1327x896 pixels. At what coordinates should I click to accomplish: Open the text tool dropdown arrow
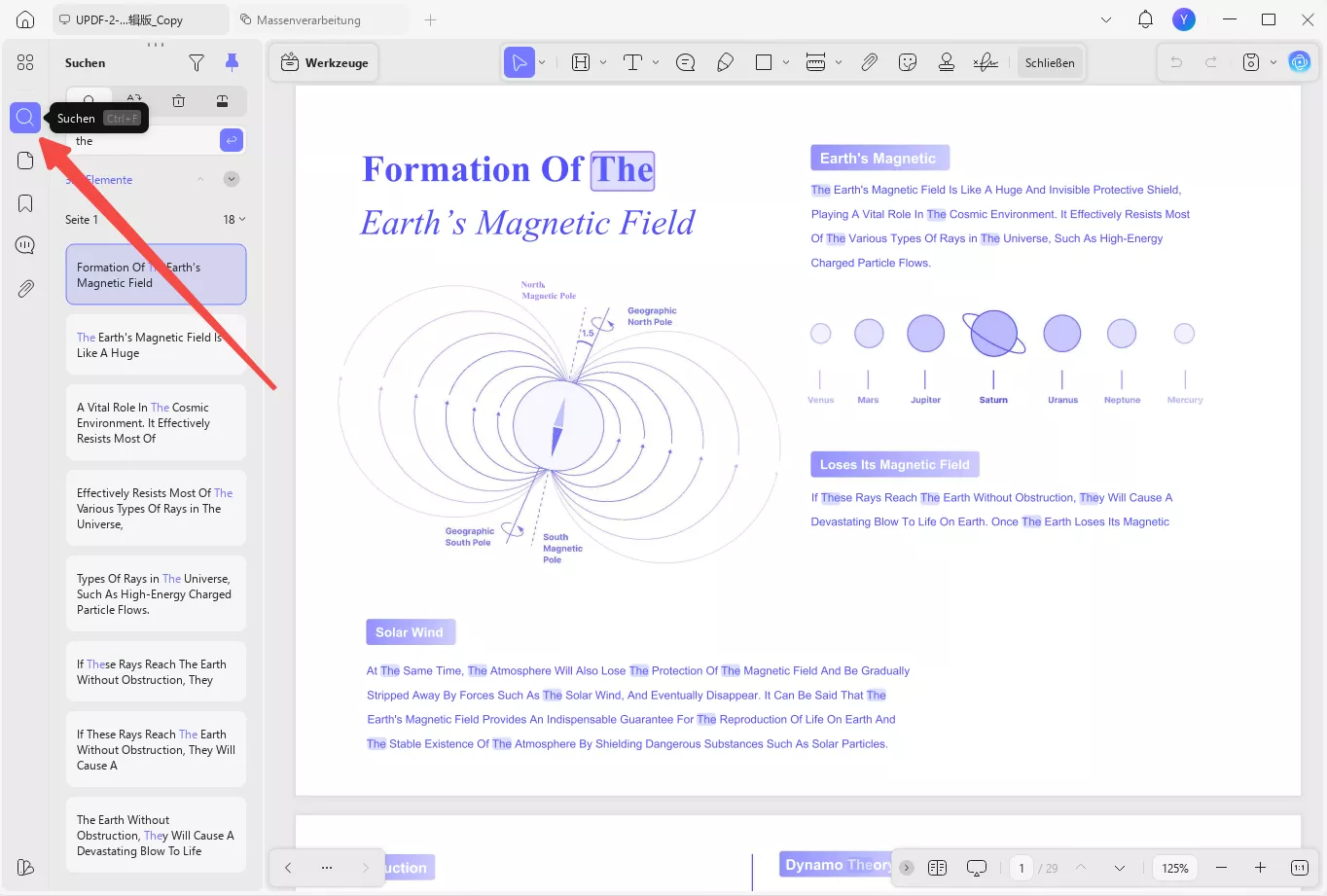coord(656,62)
